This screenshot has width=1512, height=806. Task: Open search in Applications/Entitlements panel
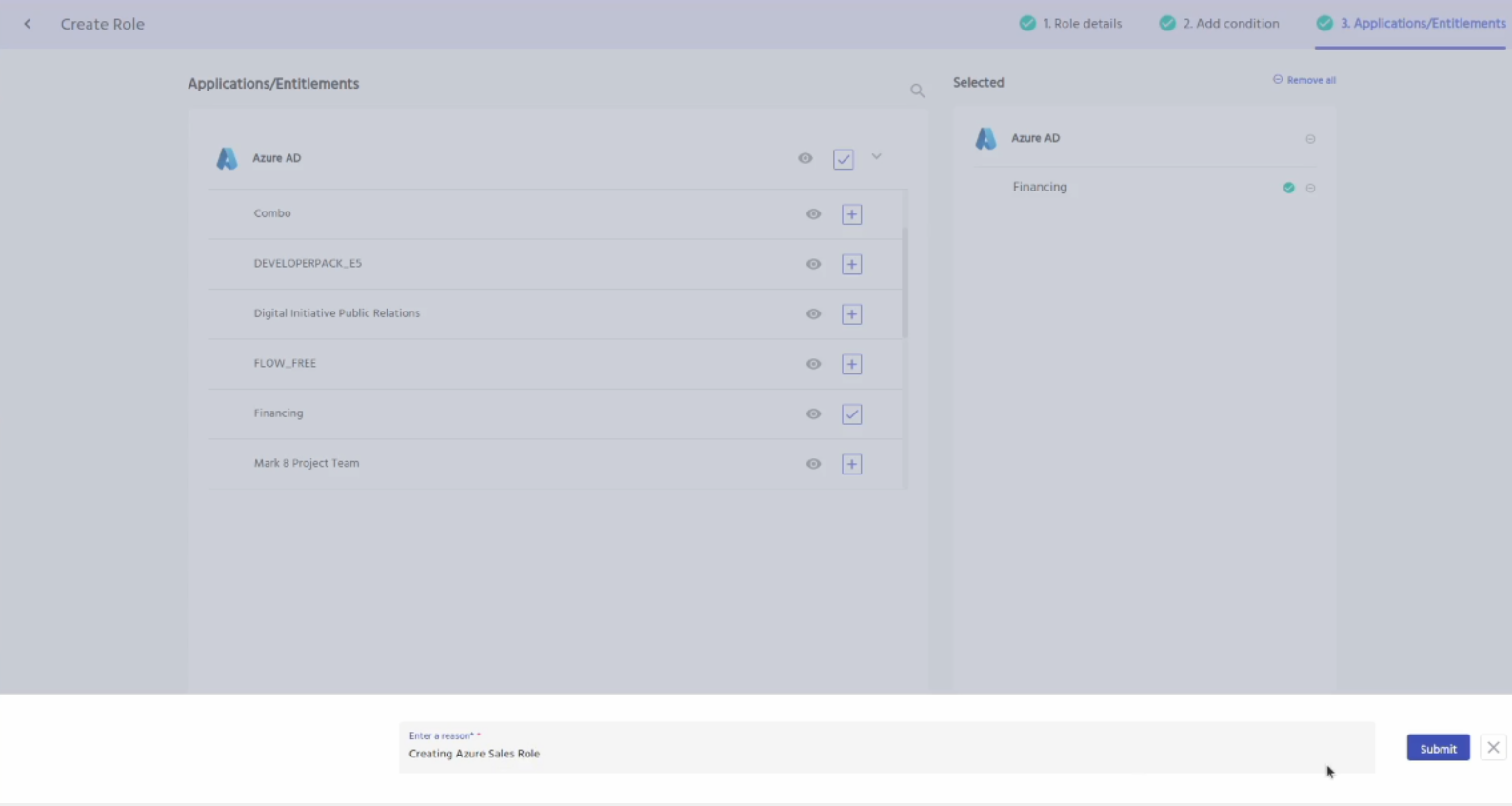(917, 91)
